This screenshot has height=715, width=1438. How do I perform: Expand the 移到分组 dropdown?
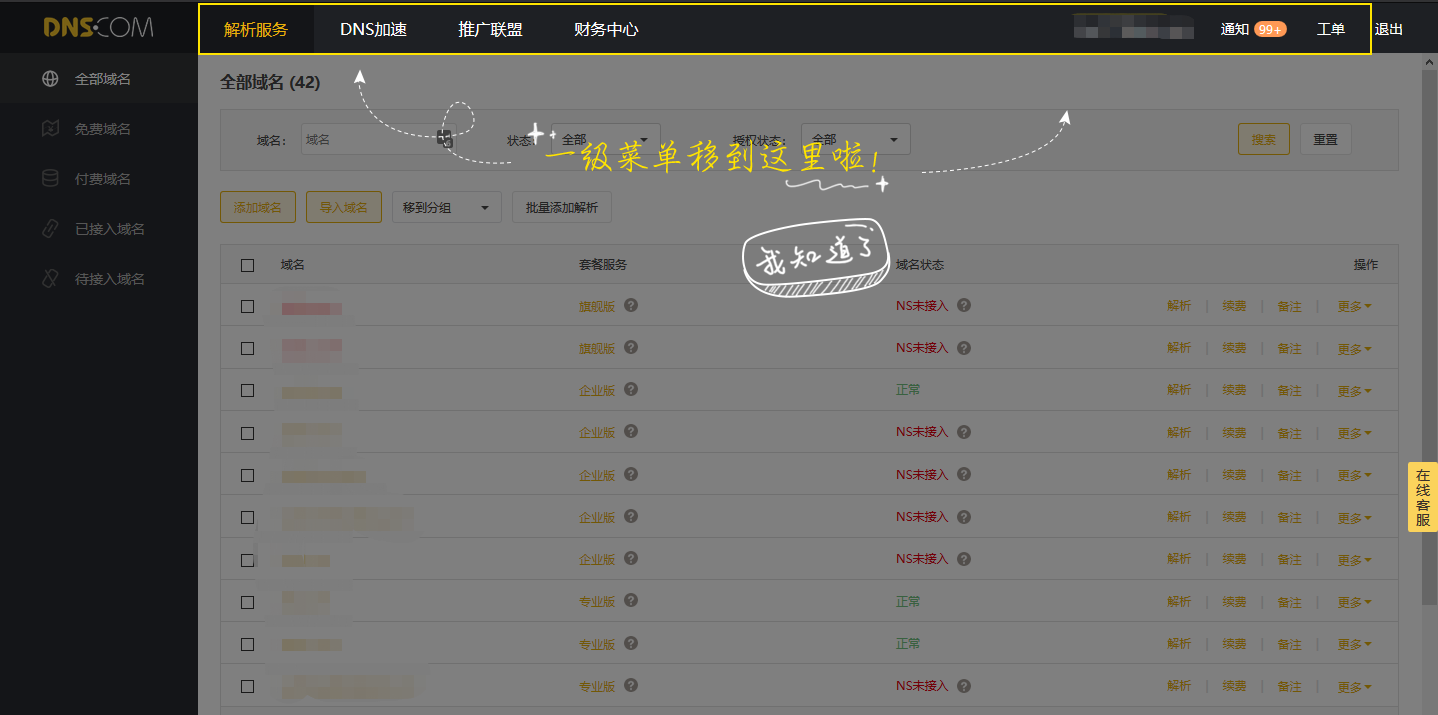click(446, 208)
